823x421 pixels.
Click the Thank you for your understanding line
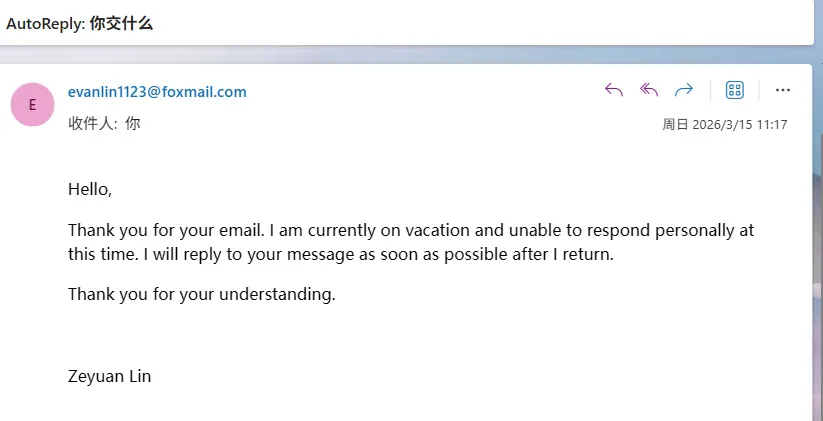pyautogui.click(x=202, y=294)
